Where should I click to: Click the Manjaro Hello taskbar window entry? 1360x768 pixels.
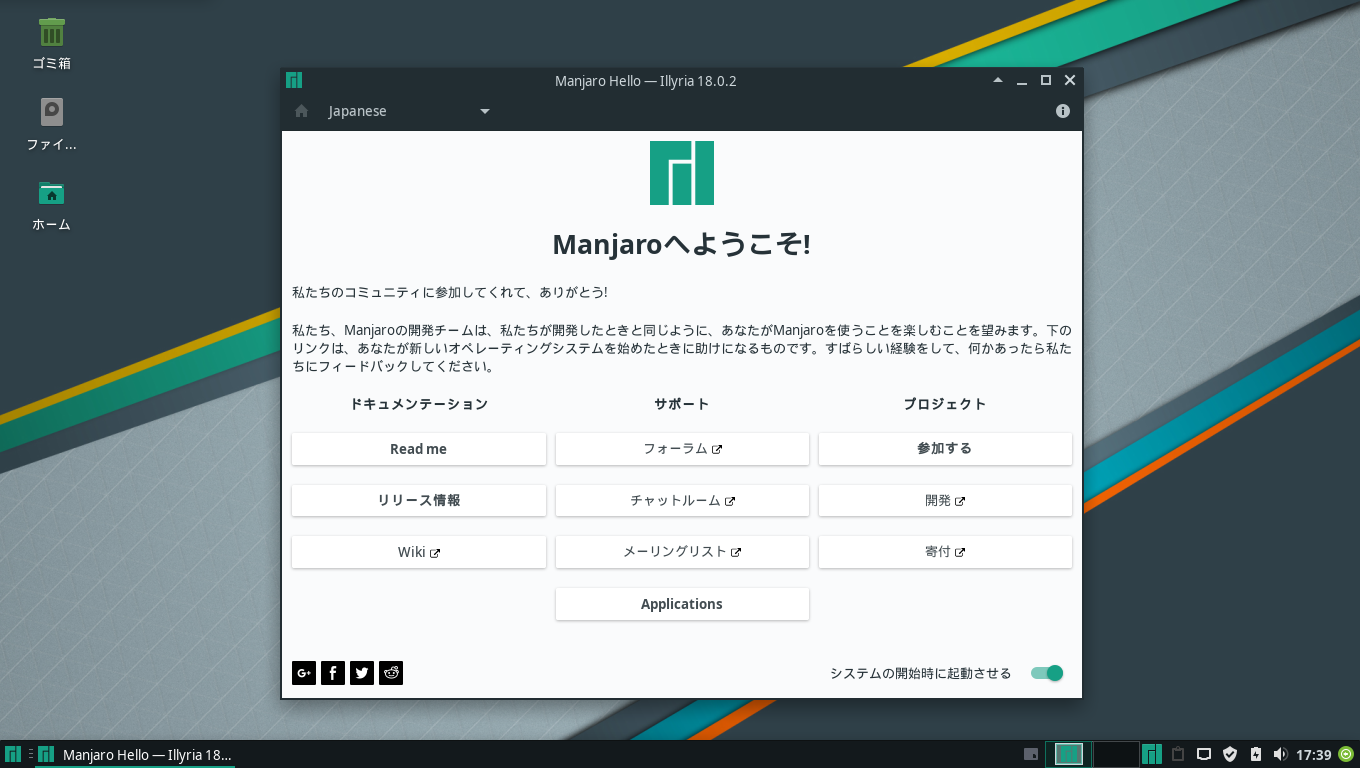coord(135,755)
